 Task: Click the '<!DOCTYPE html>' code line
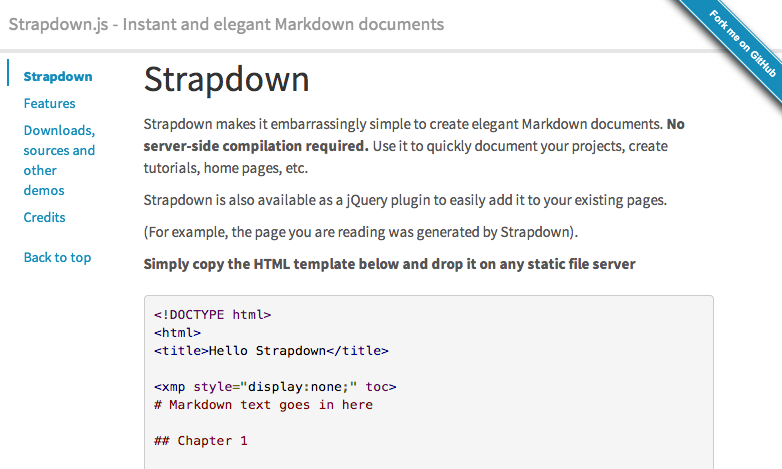click(212, 315)
